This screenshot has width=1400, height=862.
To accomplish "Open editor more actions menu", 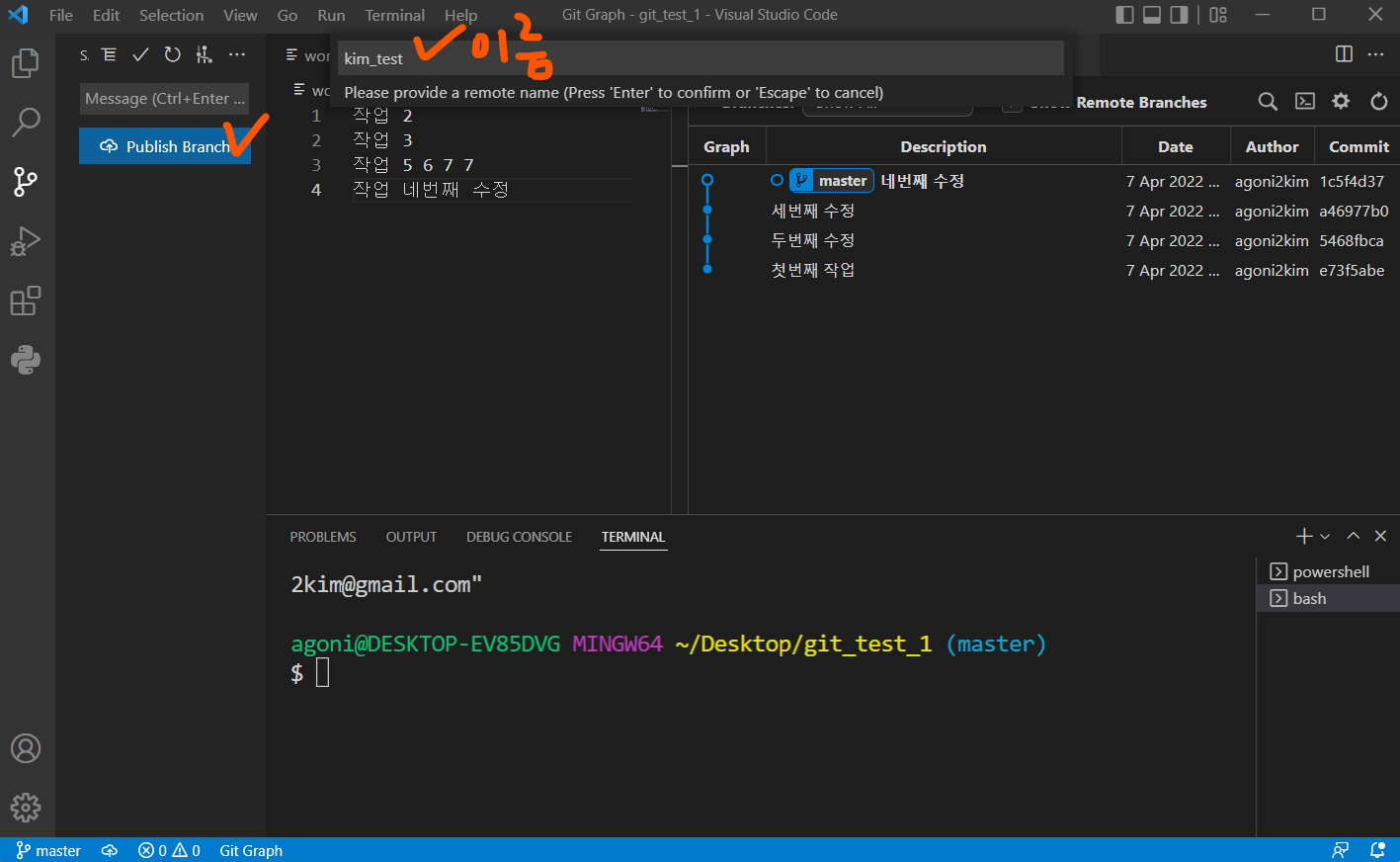I will coord(1376,54).
